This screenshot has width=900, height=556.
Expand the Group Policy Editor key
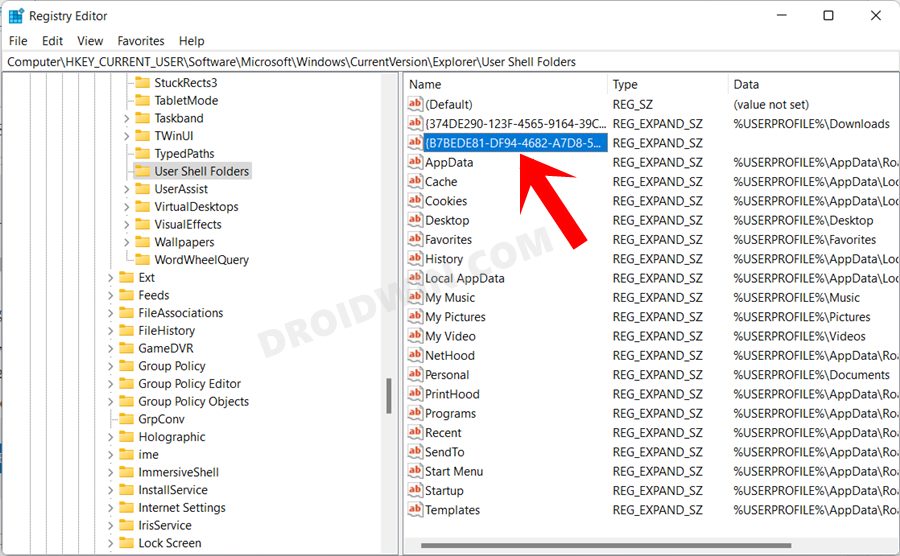110,384
